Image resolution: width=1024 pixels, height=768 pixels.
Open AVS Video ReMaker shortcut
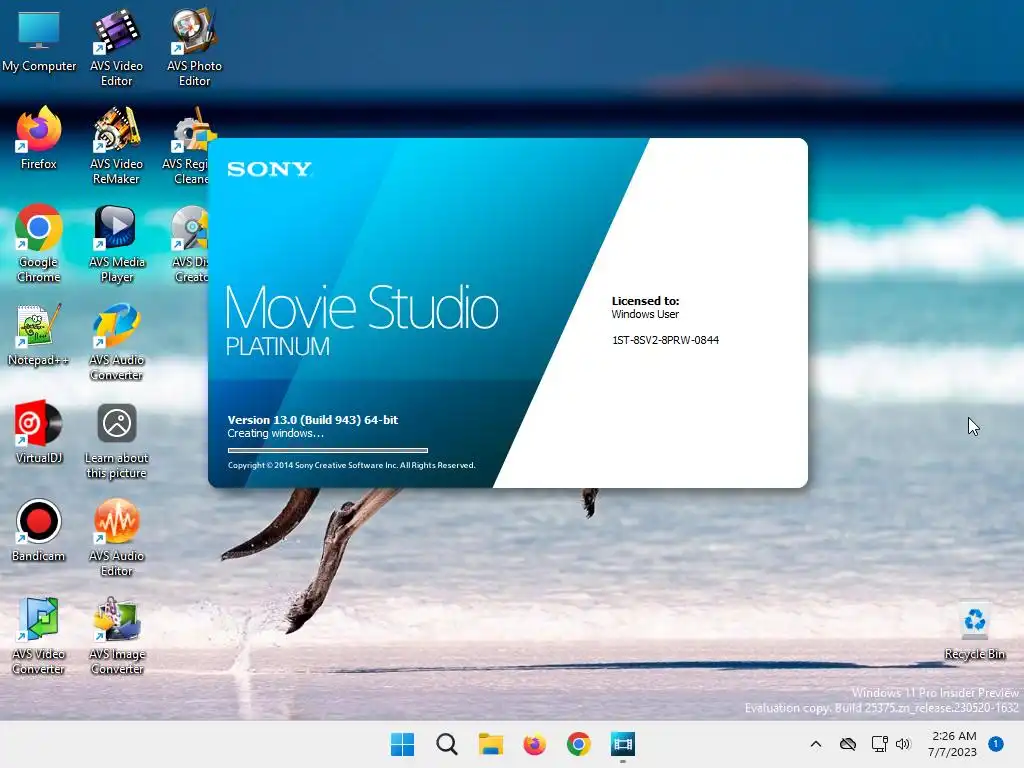[x=116, y=146]
